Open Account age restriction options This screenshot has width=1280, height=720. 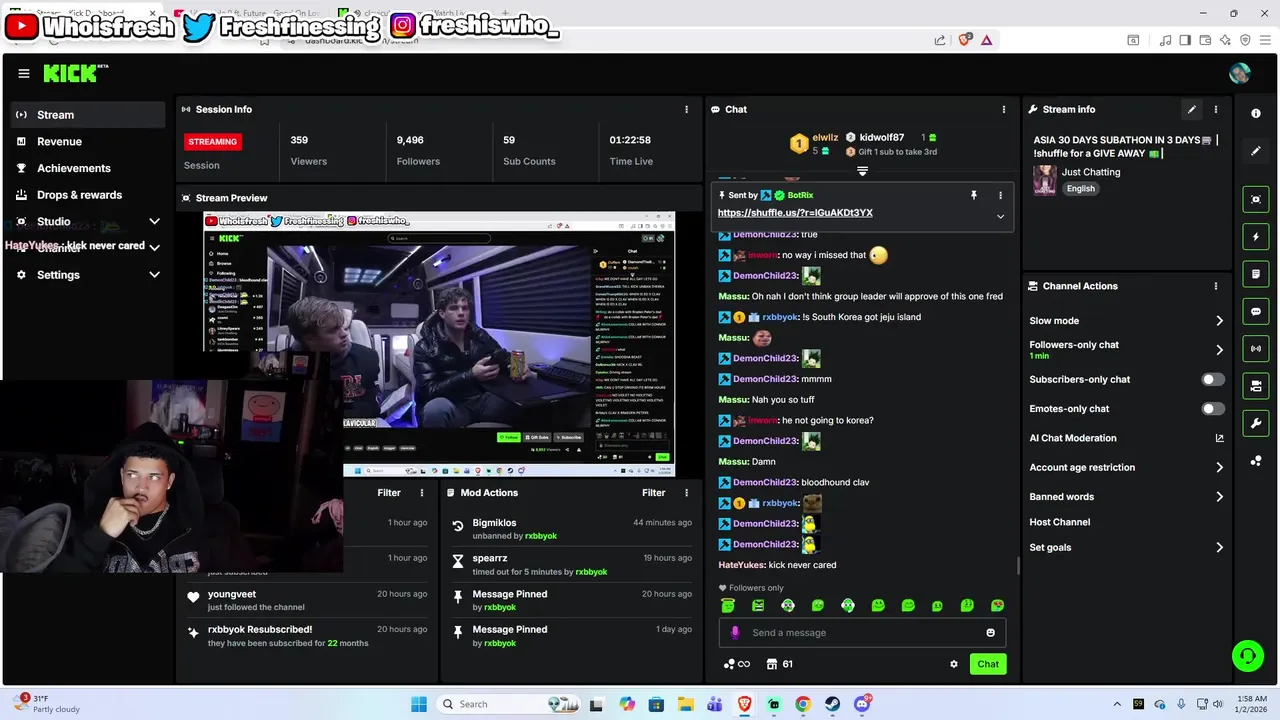point(1219,467)
